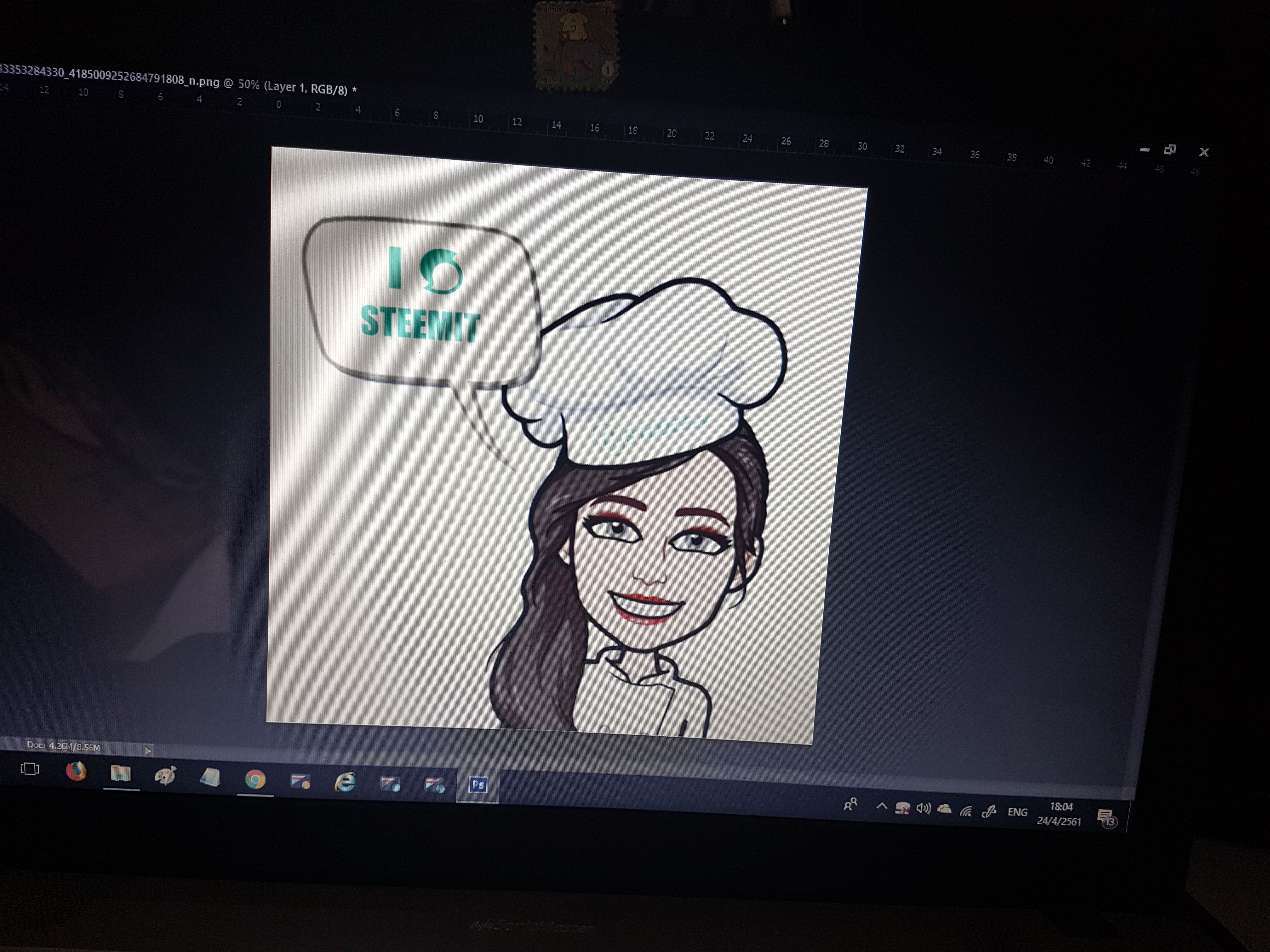Switch to Google Chrome in the taskbar
The width and height of the screenshot is (1270, 952).
coord(255,779)
